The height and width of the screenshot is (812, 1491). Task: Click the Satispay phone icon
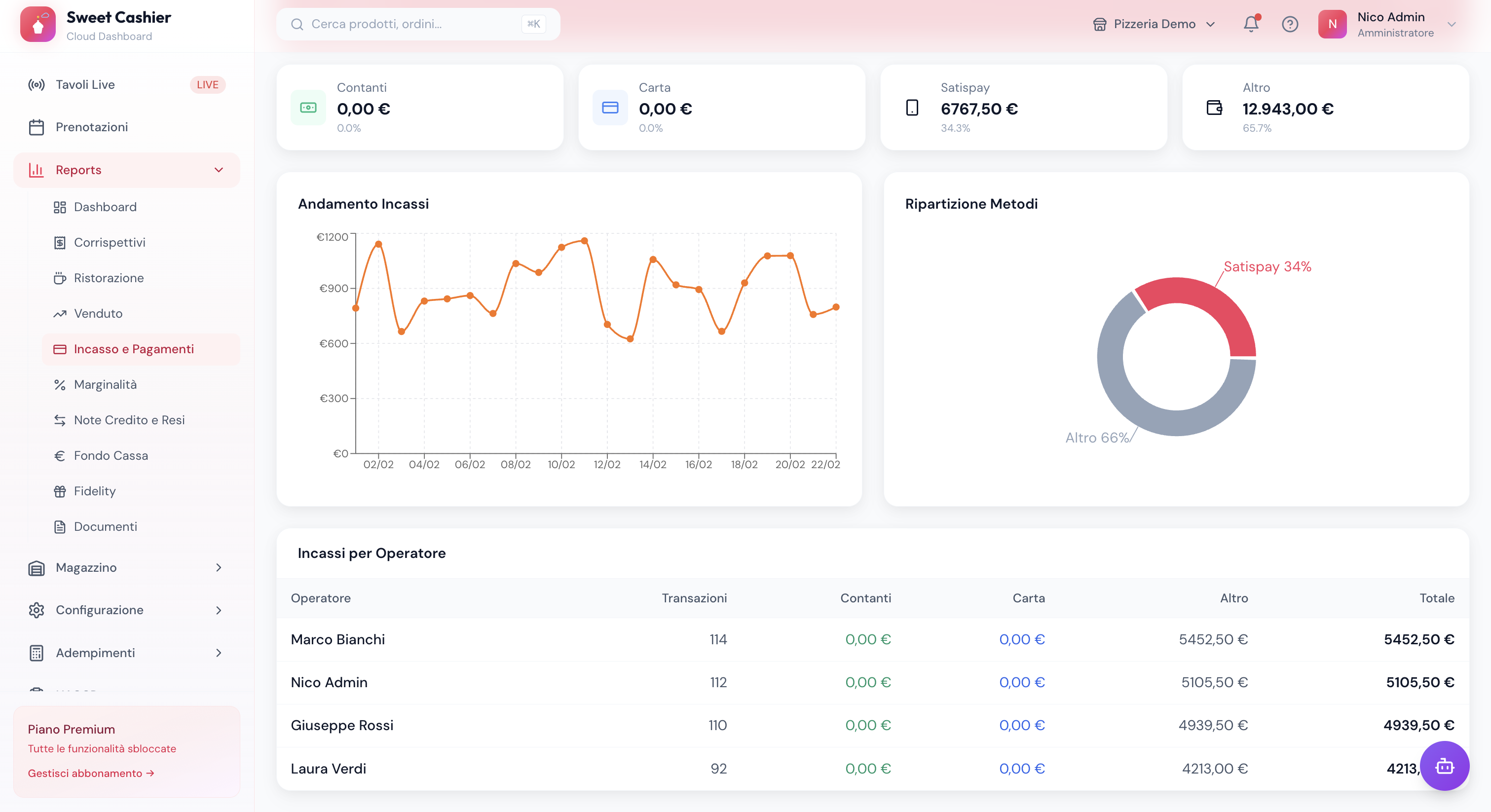tap(912, 108)
